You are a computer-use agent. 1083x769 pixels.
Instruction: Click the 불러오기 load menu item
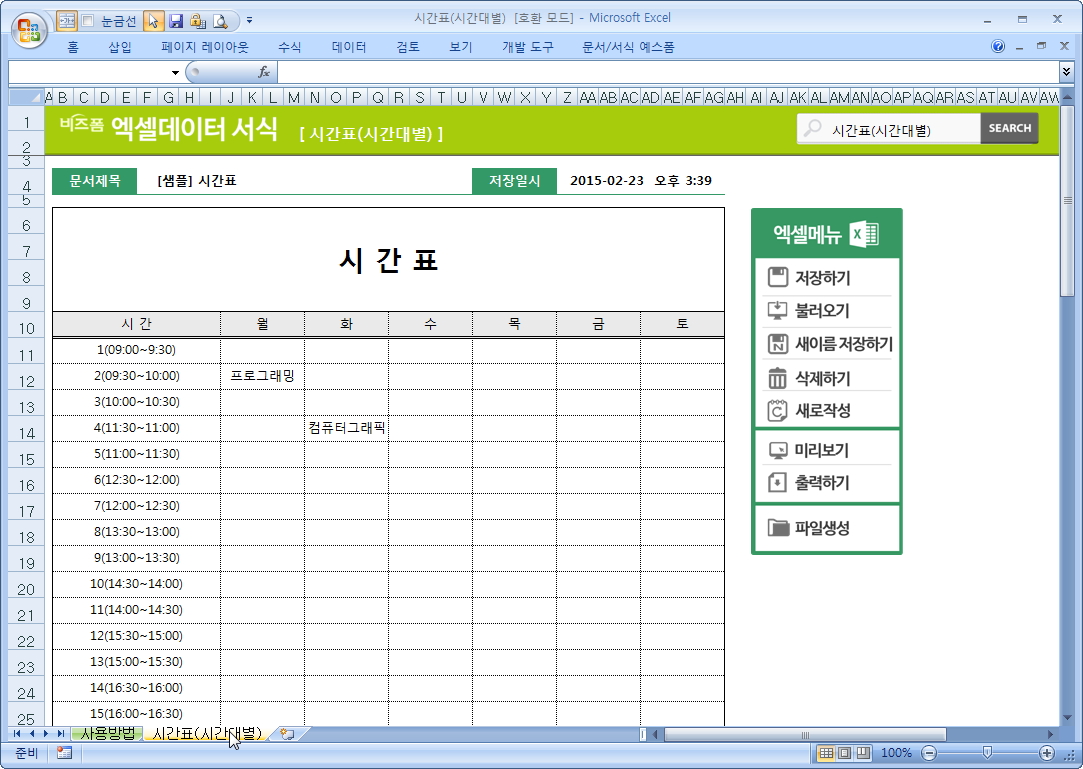826,310
